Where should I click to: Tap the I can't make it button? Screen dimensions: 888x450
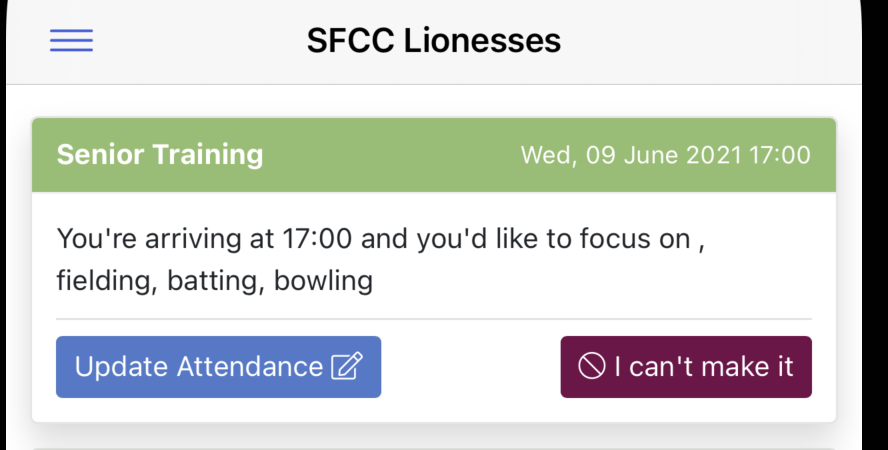[686, 367]
